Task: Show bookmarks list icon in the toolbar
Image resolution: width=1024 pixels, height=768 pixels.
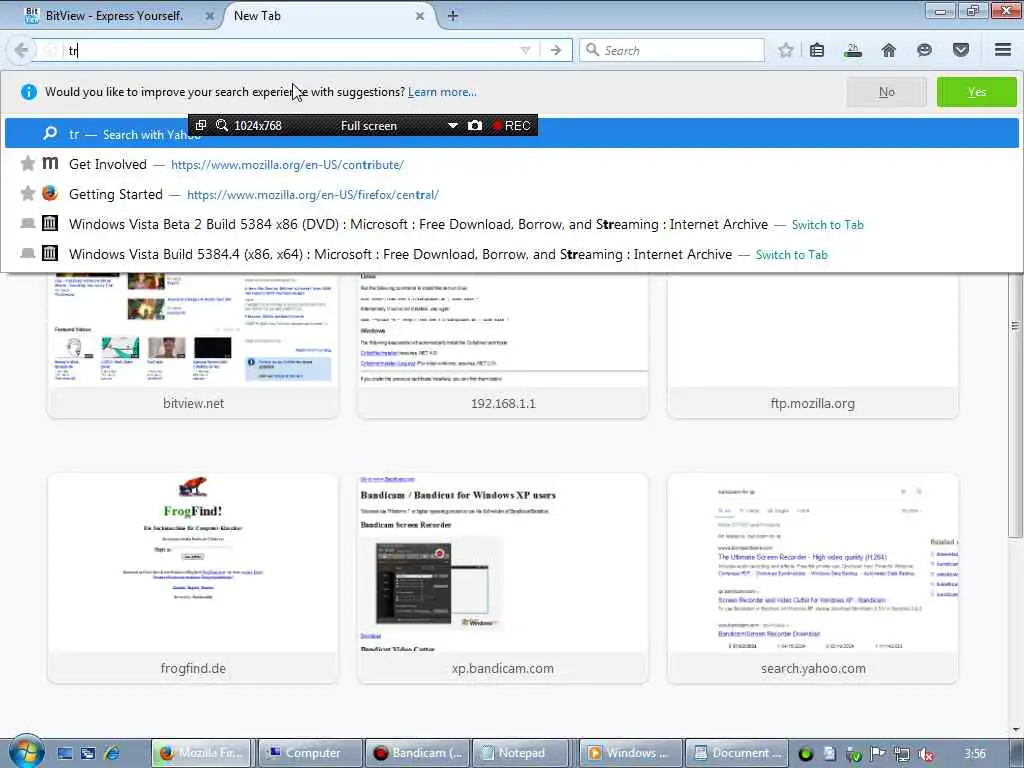Action: (x=817, y=50)
